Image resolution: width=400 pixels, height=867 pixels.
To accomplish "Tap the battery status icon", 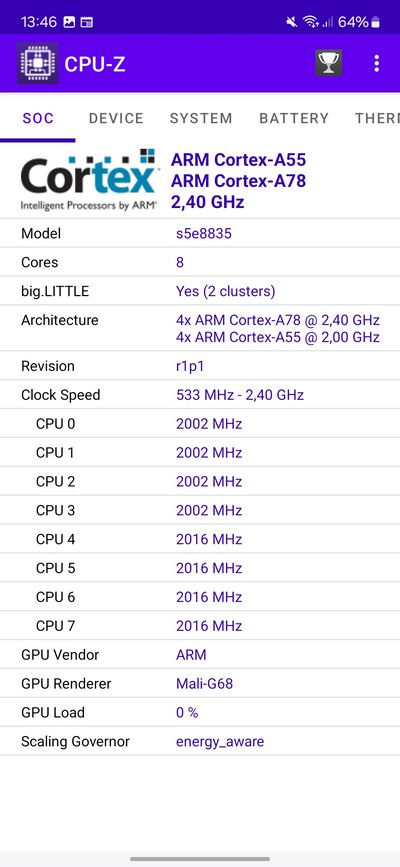I will click(x=376, y=22).
